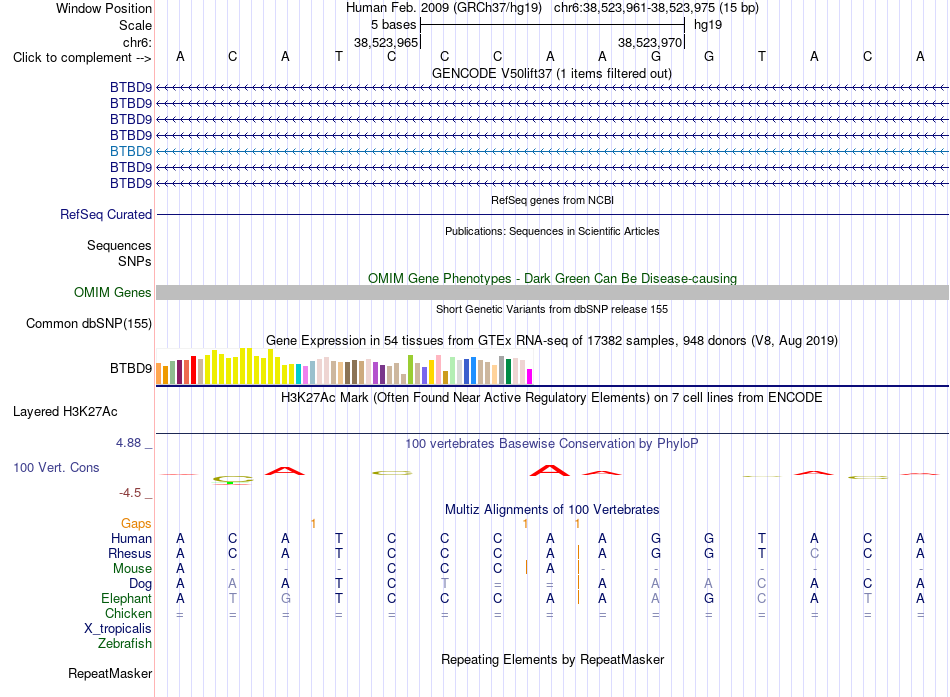
Task: Click the 38,523,965 position marker
Action: (386, 42)
